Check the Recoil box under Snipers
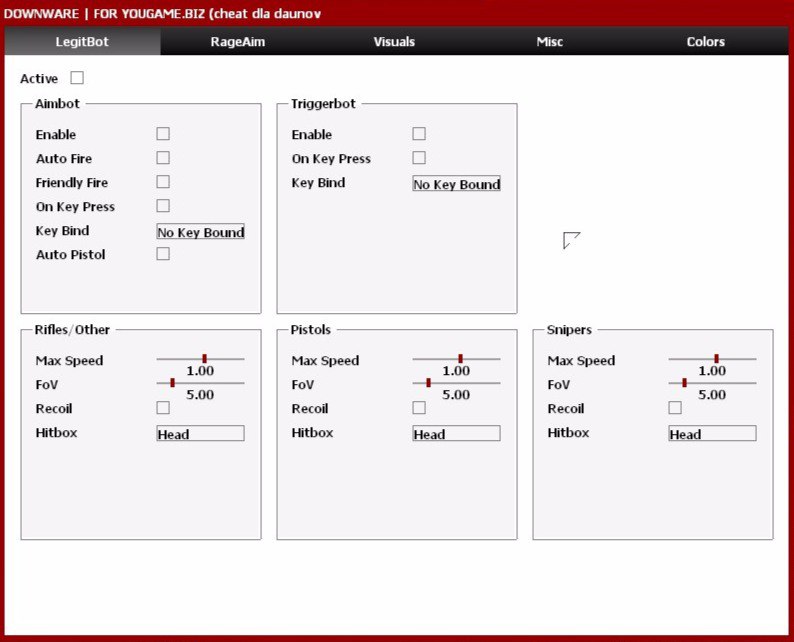 pyautogui.click(x=675, y=408)
